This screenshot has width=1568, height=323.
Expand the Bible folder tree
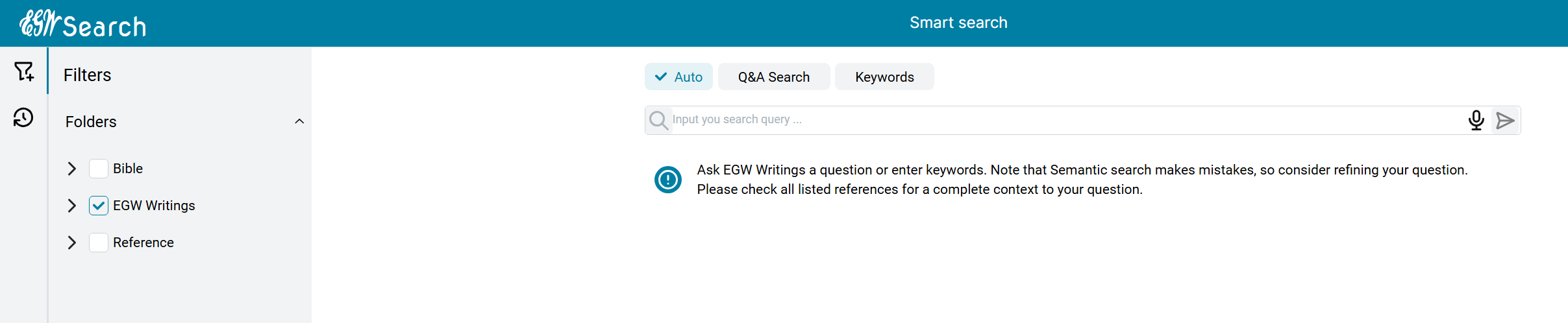pyautogui.click(x=72, y=169)
